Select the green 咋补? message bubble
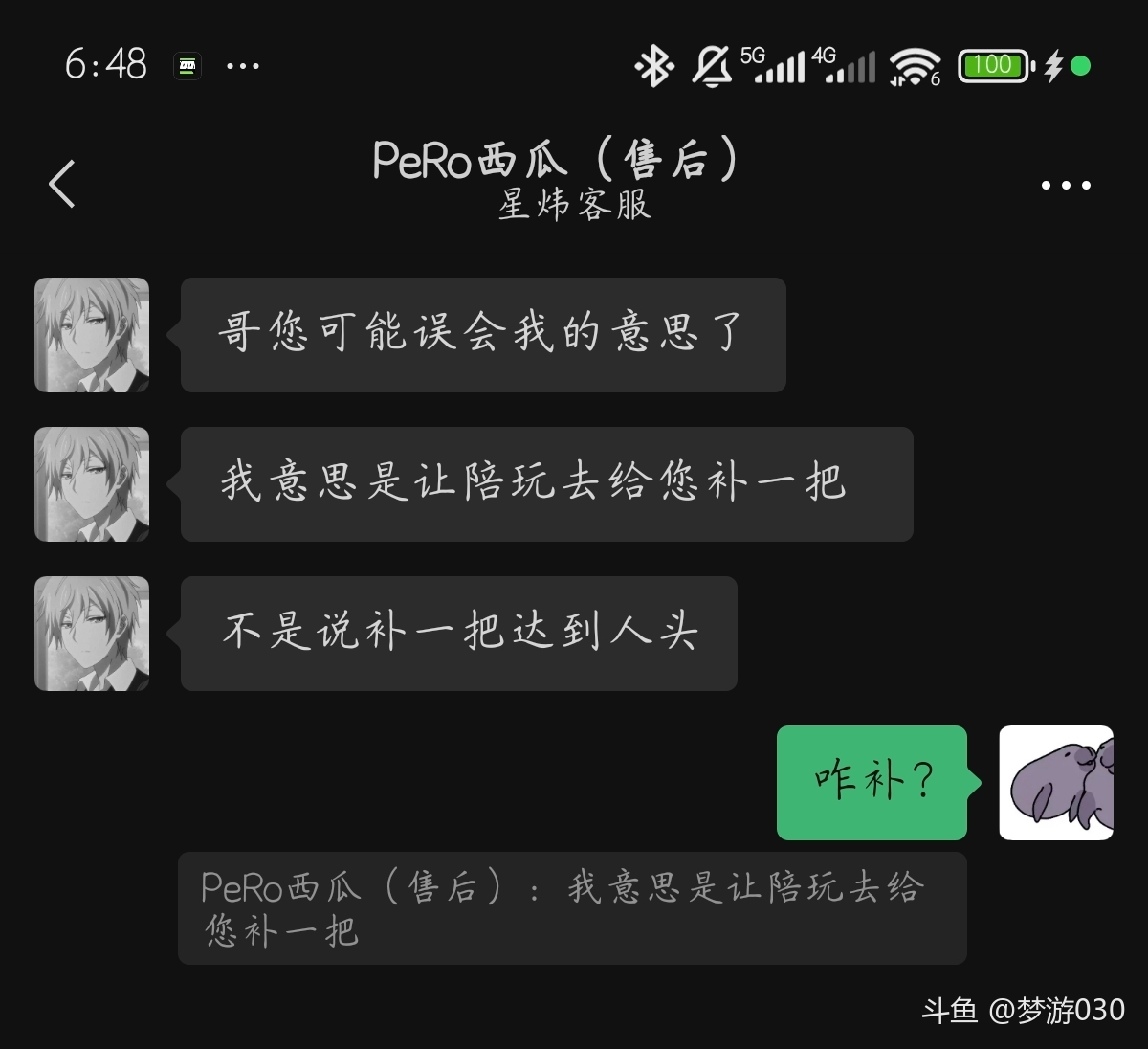1148x1049 pixels. coord(872,783)
